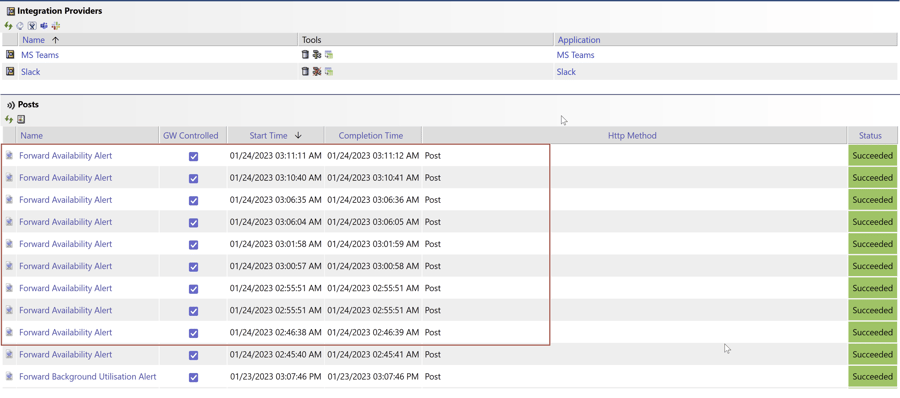
Task: Sort posts by the Name column header
Action: point(32,136)
